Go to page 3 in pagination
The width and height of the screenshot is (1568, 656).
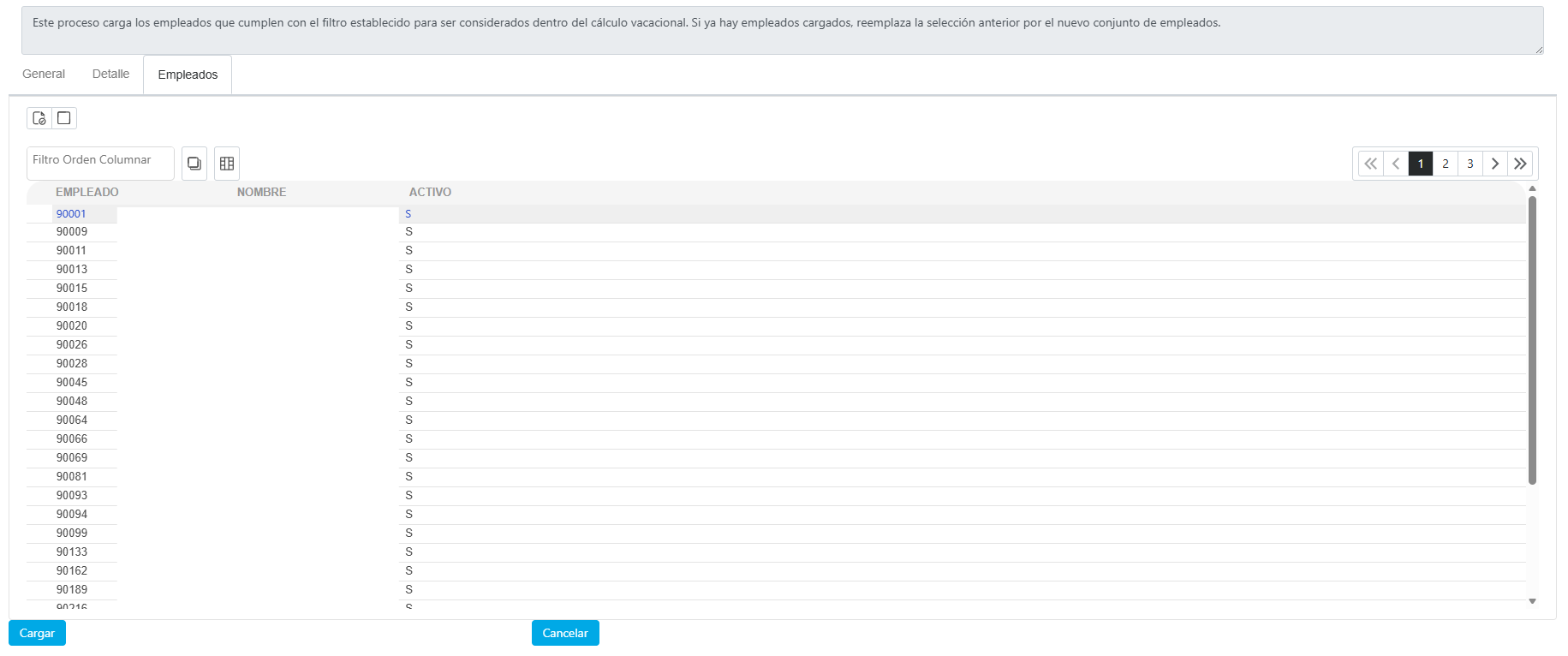pyautogui.click(x=1470, y=164)
